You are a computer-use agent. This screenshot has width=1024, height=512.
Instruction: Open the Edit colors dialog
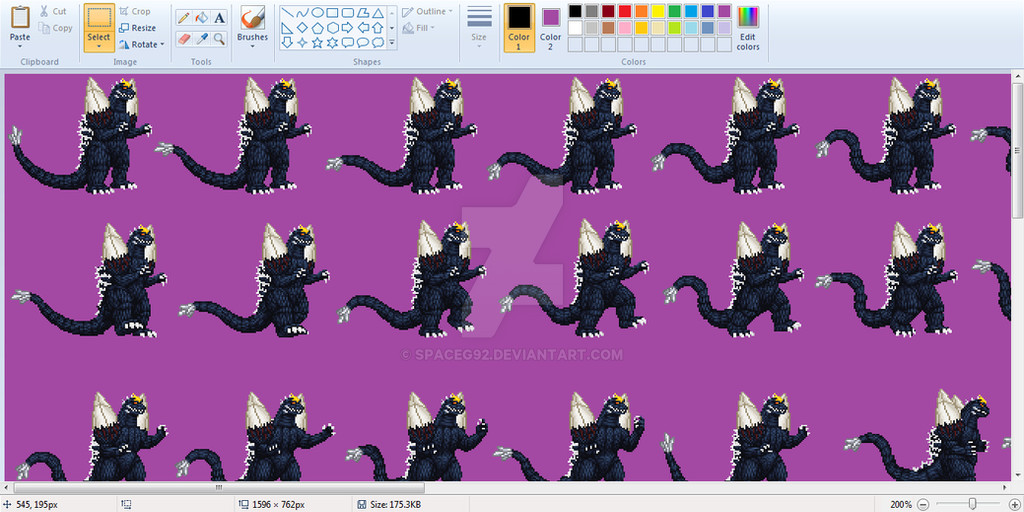748,29
